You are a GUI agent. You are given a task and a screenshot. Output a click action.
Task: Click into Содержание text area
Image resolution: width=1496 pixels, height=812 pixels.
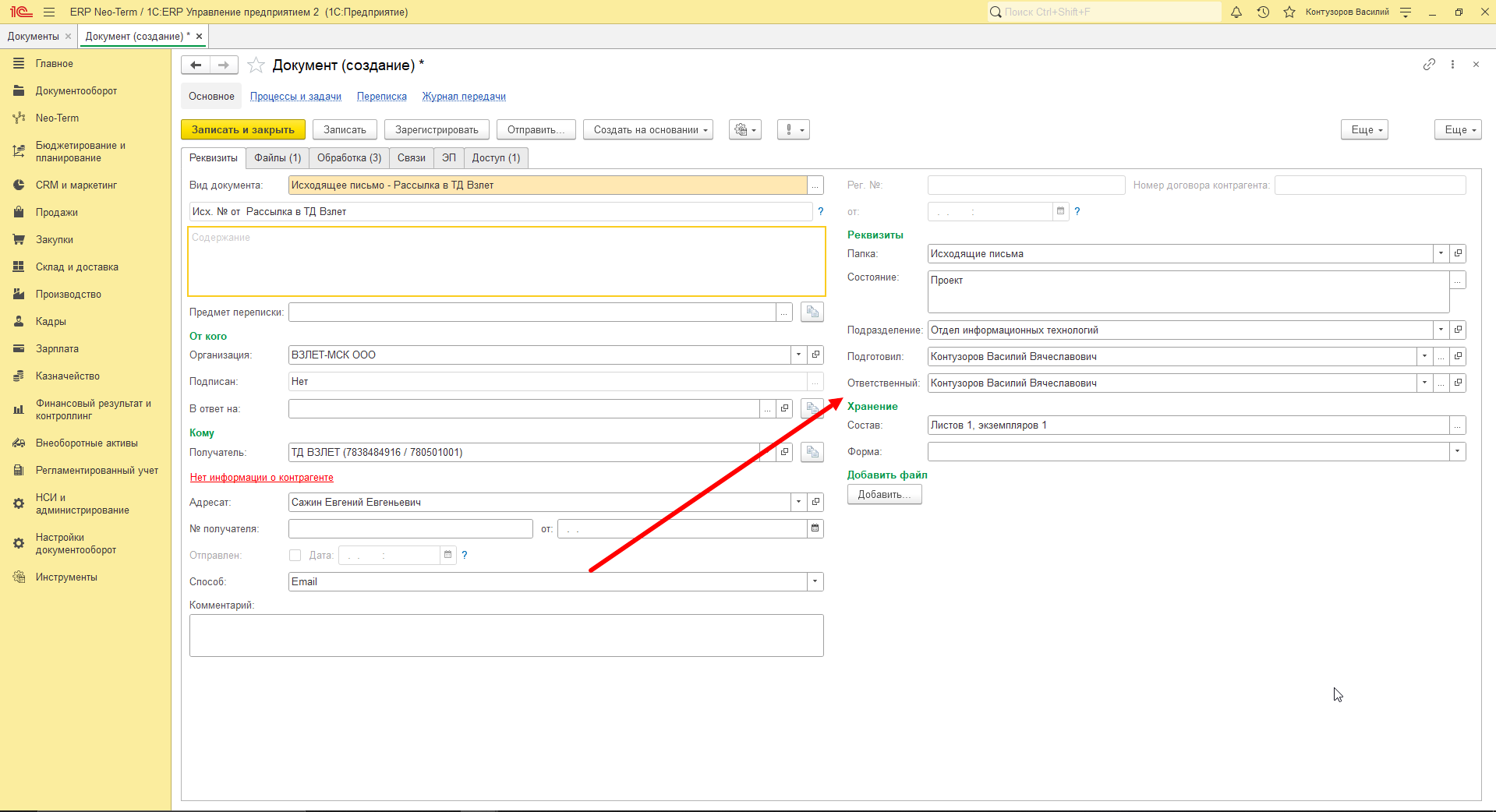507,262
